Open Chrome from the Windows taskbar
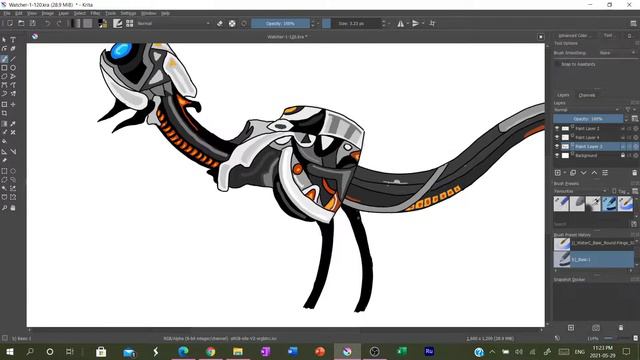The image size is (640, 360). pos(211,351)
